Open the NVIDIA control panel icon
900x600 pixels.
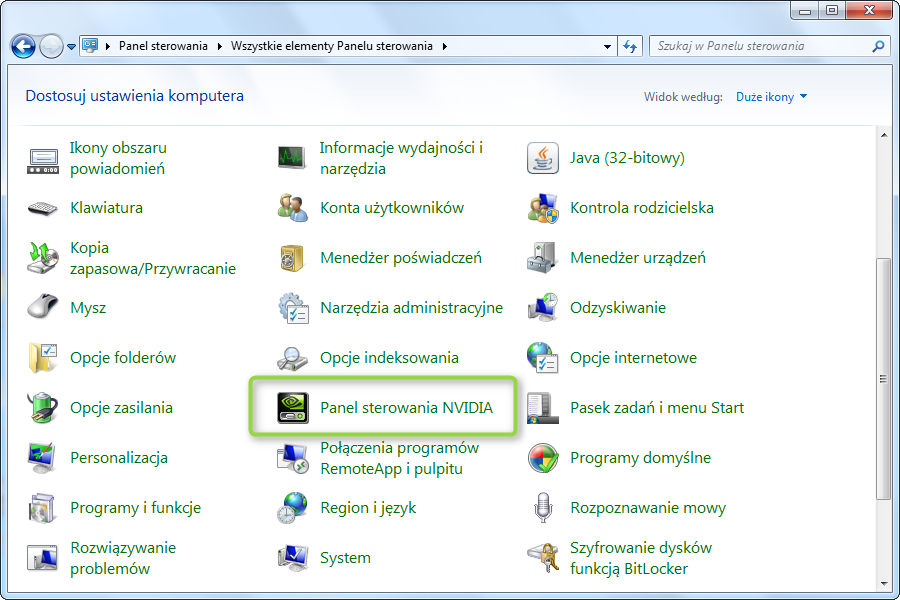tap(293, 408)
